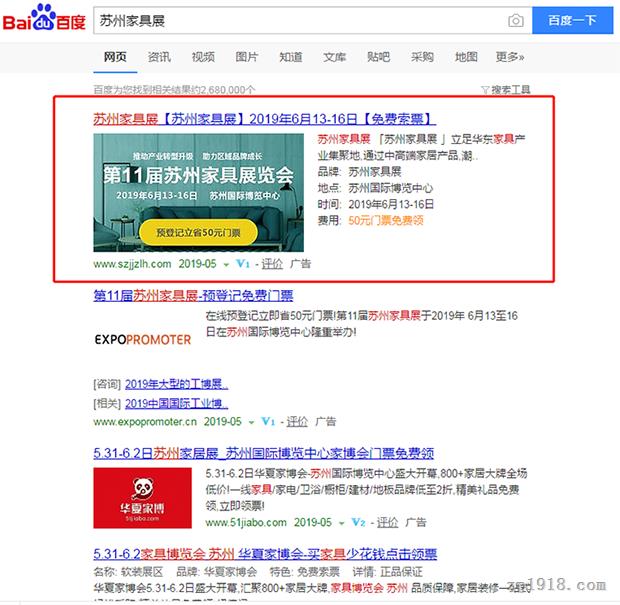This screenshot has height=605, width=620.
Task: Click V1 badge on expopromoter.cn result
Action: pos(268,422)
